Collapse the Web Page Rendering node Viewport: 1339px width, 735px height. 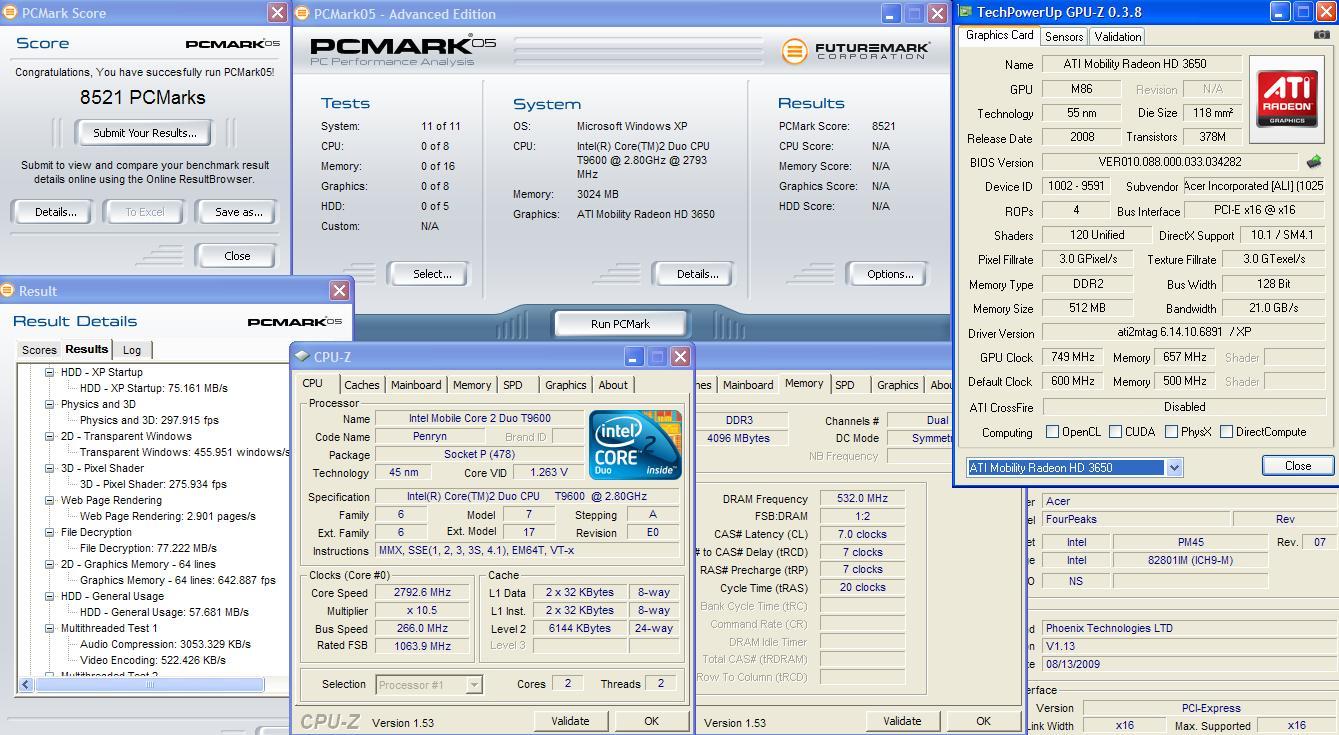pyautogui.click(x=49, y=500)
